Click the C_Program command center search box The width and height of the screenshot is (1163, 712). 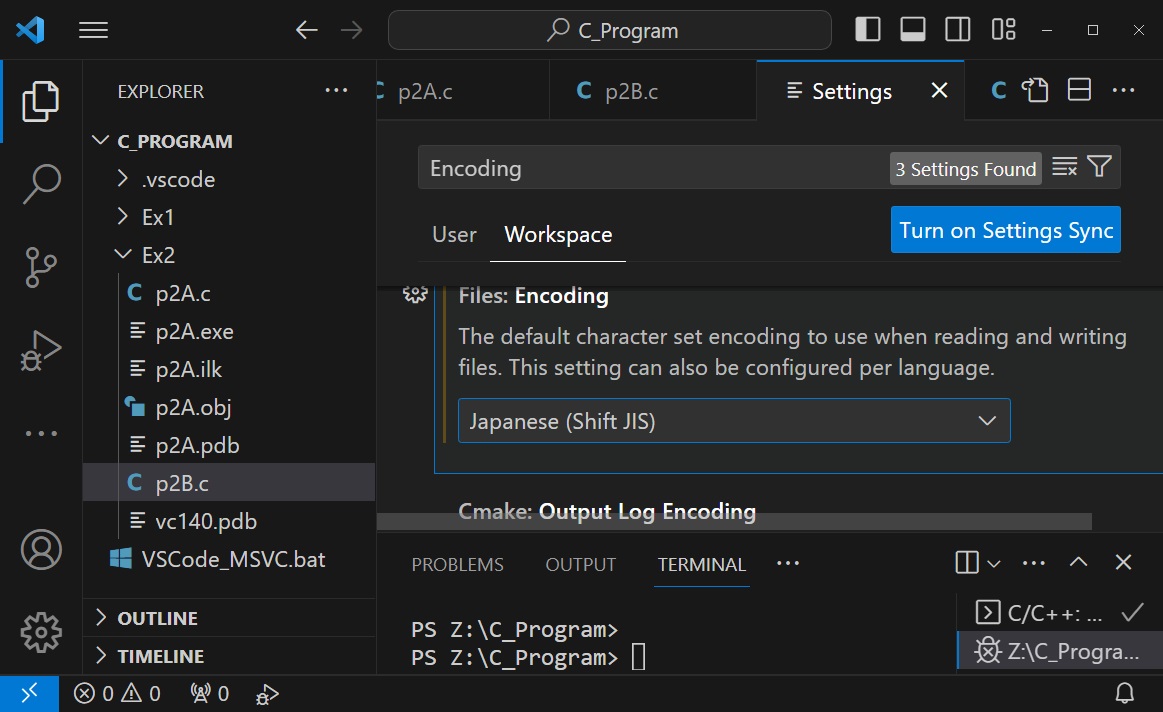coord(610,30)
